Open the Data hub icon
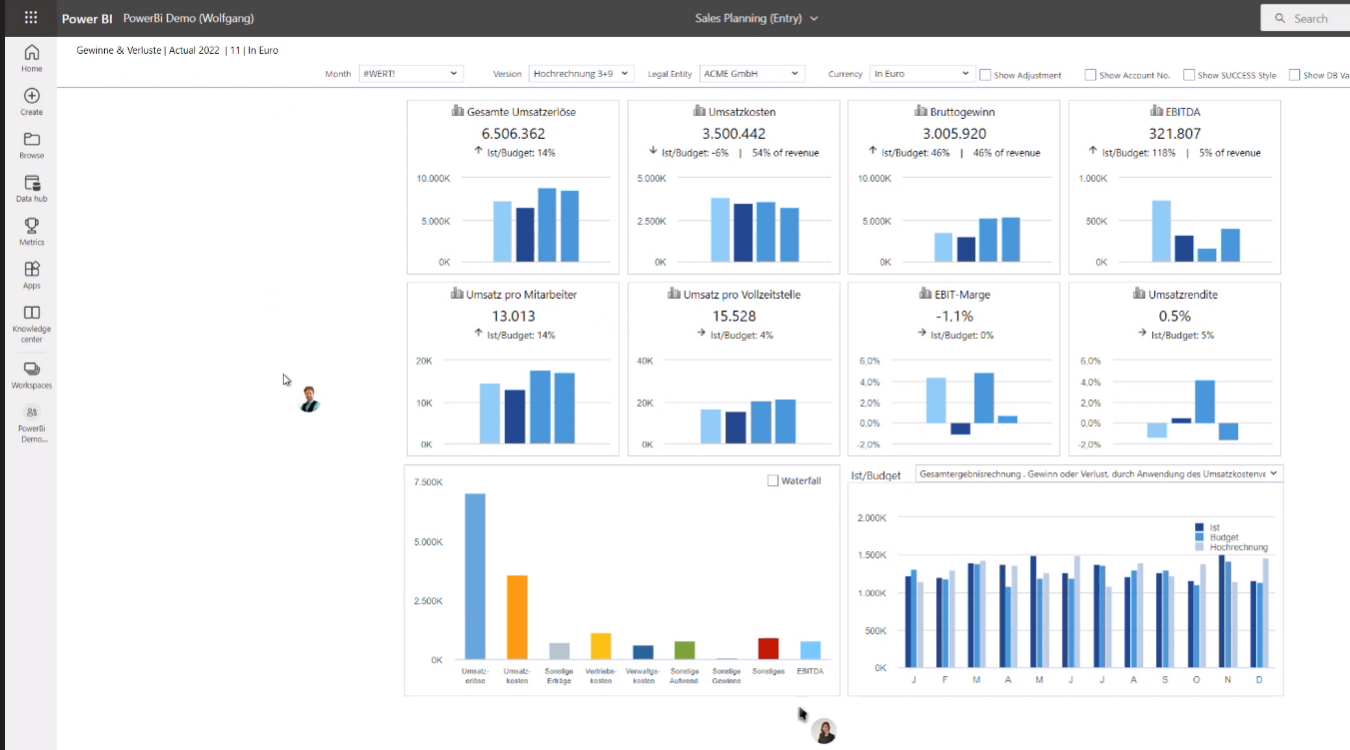 [x=32, y=184]
